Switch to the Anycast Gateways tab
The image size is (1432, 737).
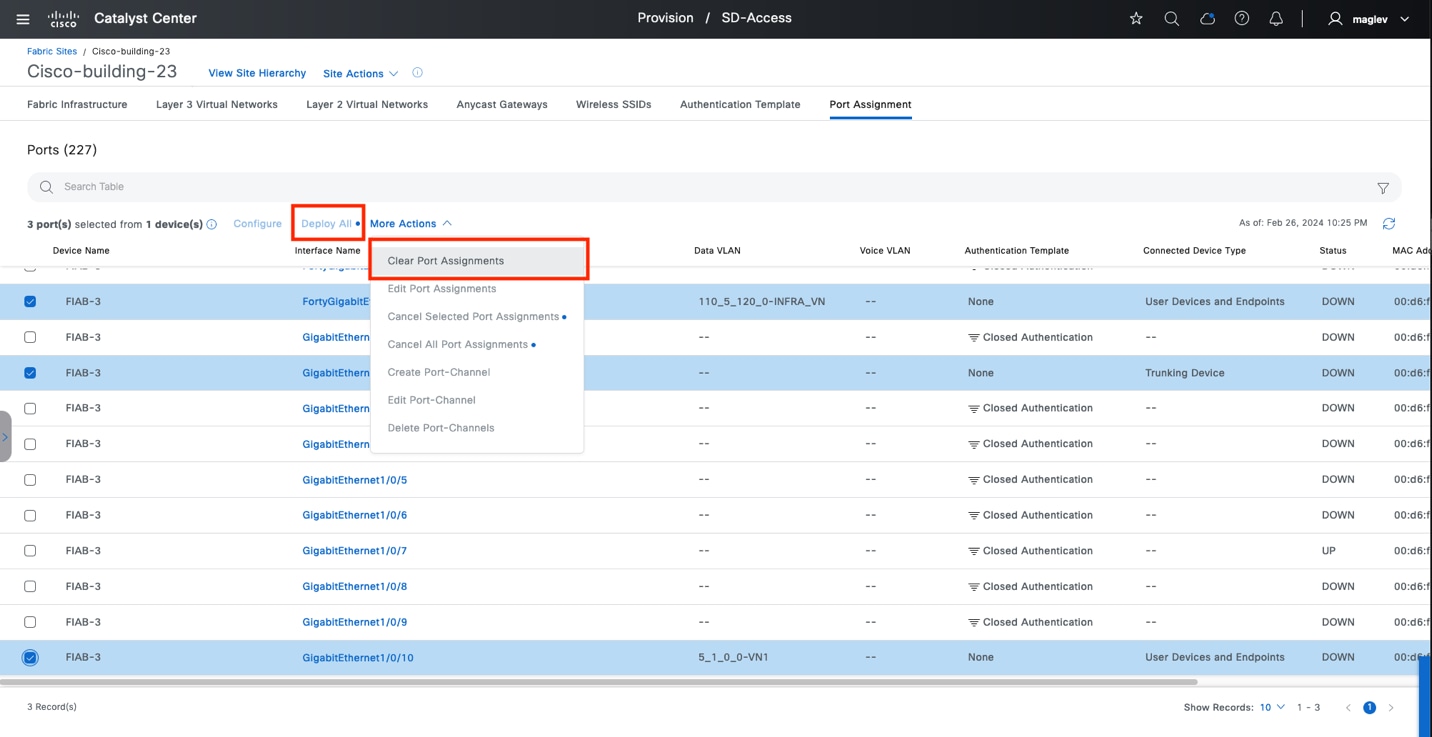pyautogui.click(x=501, y=104)
